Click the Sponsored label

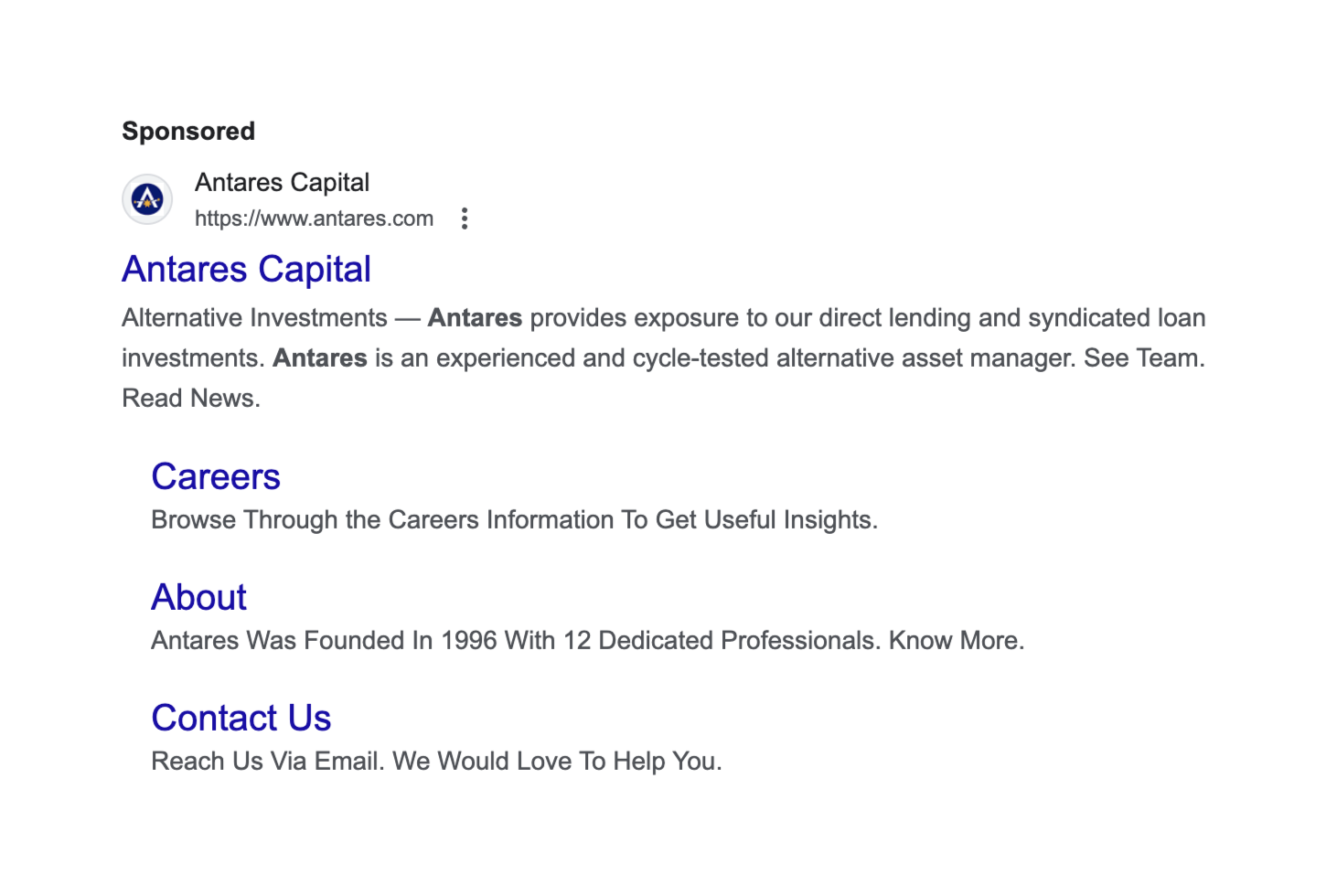[x=188, y=131]
